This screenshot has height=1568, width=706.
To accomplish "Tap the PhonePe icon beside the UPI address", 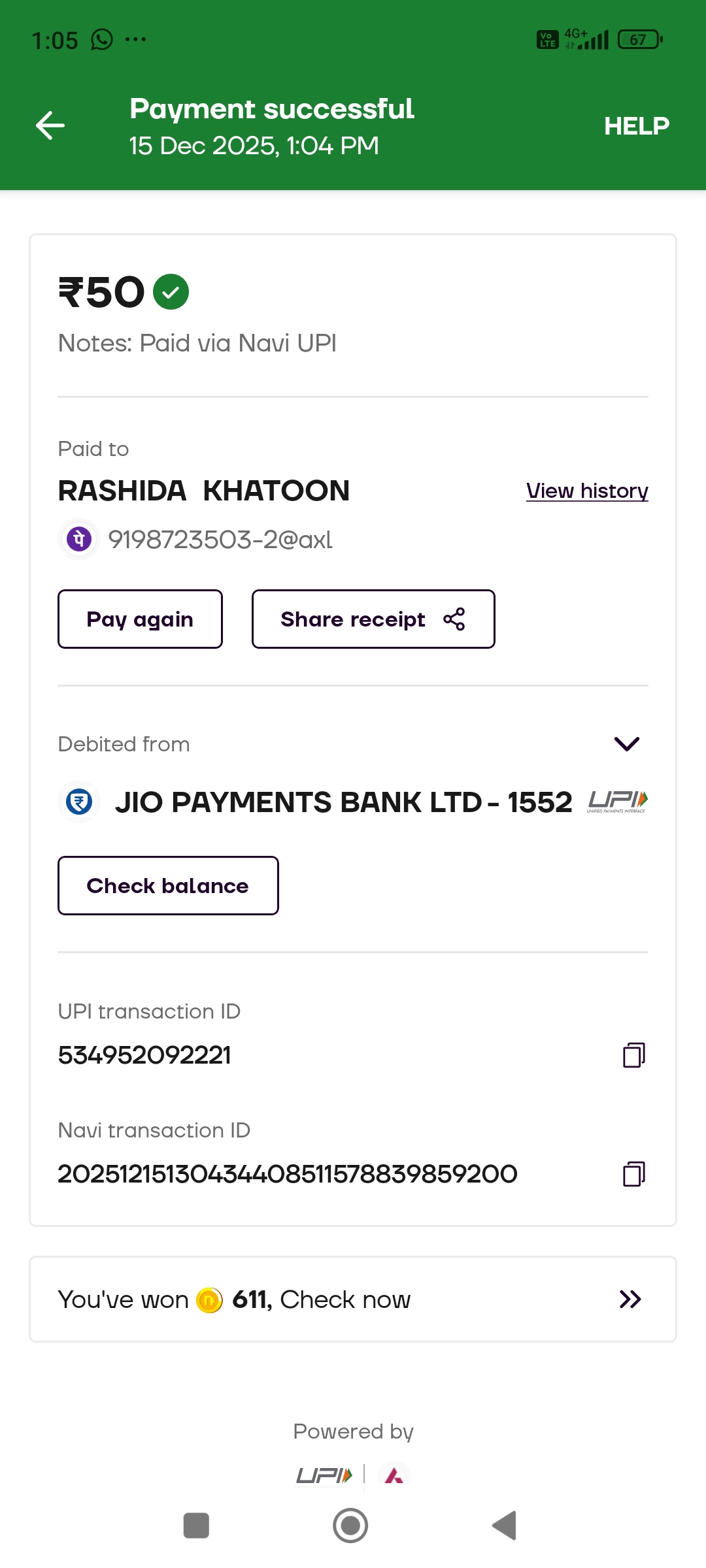I will [x=79, y=539].
